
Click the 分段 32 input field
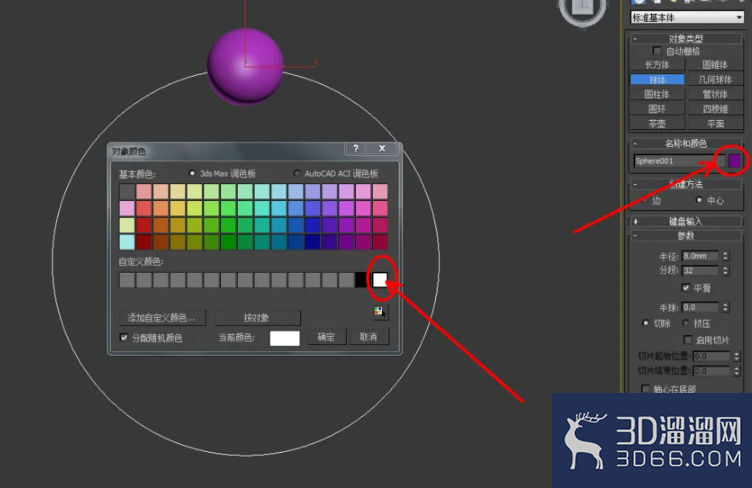(x=700, y=270)
